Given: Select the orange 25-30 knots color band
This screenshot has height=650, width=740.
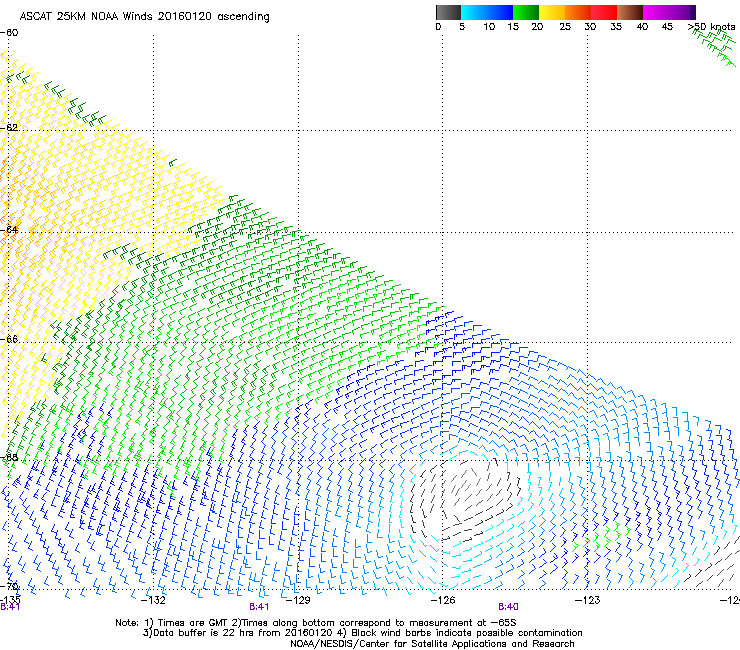Looking at the screenshot, I should pos(578,12).
